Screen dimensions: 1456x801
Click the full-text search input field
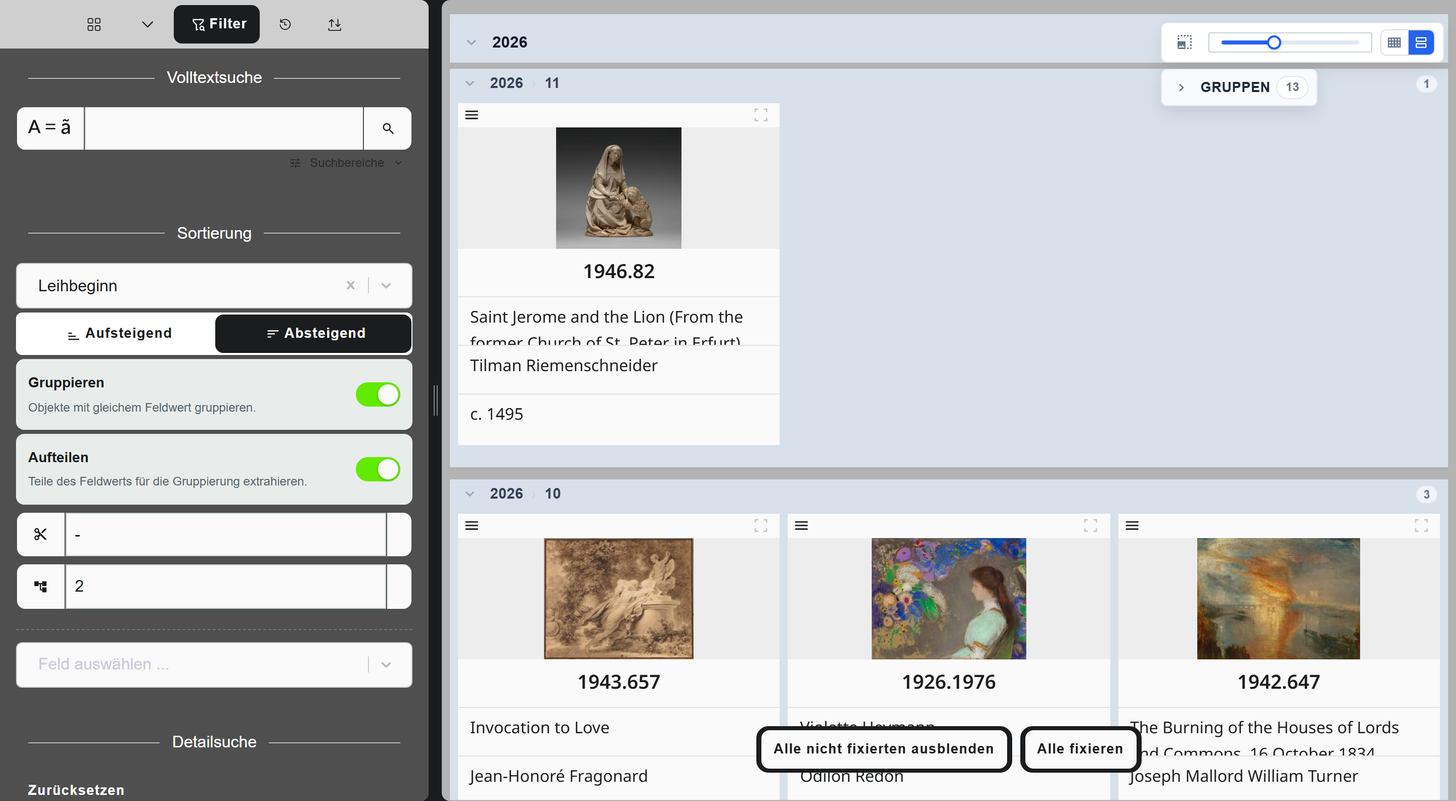pos(224,128)
